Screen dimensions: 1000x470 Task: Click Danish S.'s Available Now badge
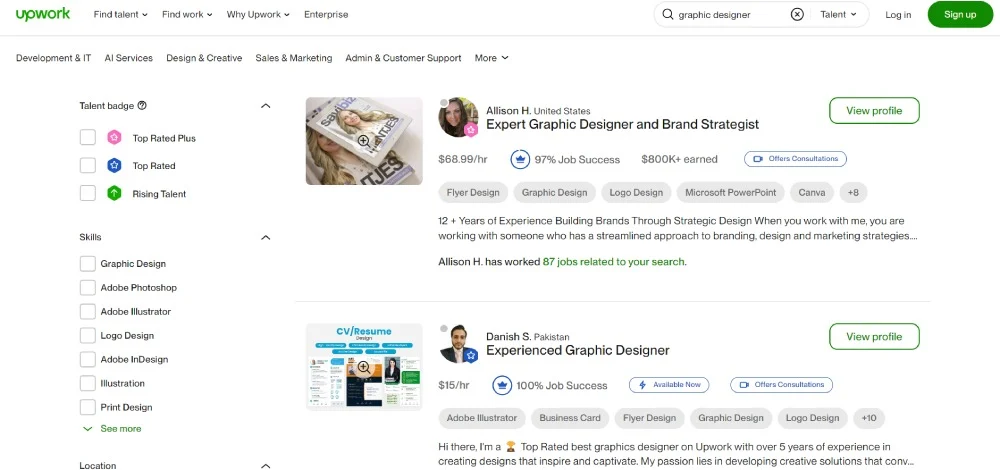coord(669,385)
